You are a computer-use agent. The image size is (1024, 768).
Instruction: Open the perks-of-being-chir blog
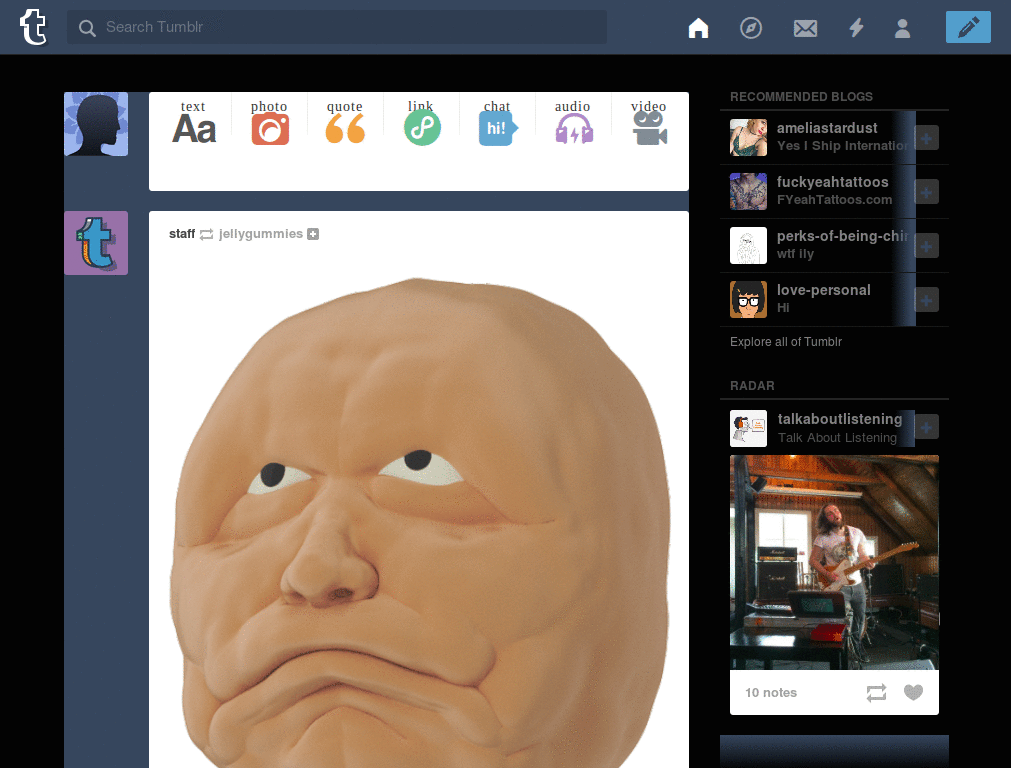click(842, 236)
